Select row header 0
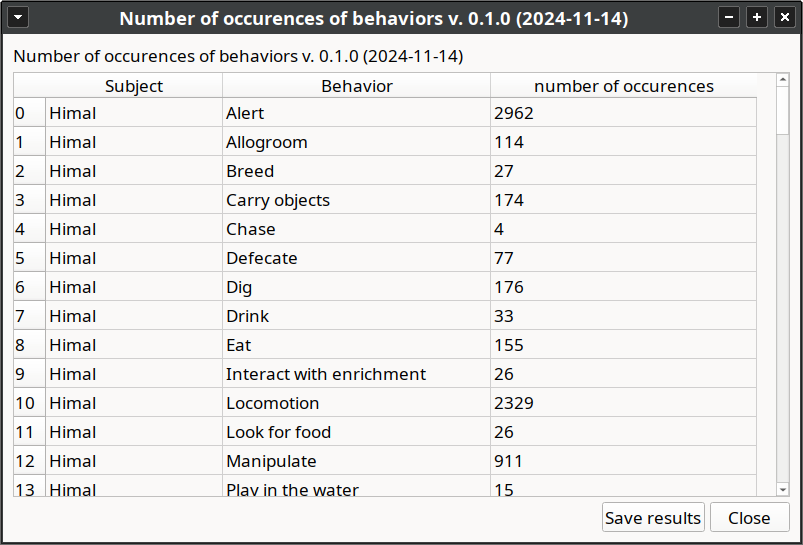The height and width of the screenshot is (545, 803). tap(29, 113)
